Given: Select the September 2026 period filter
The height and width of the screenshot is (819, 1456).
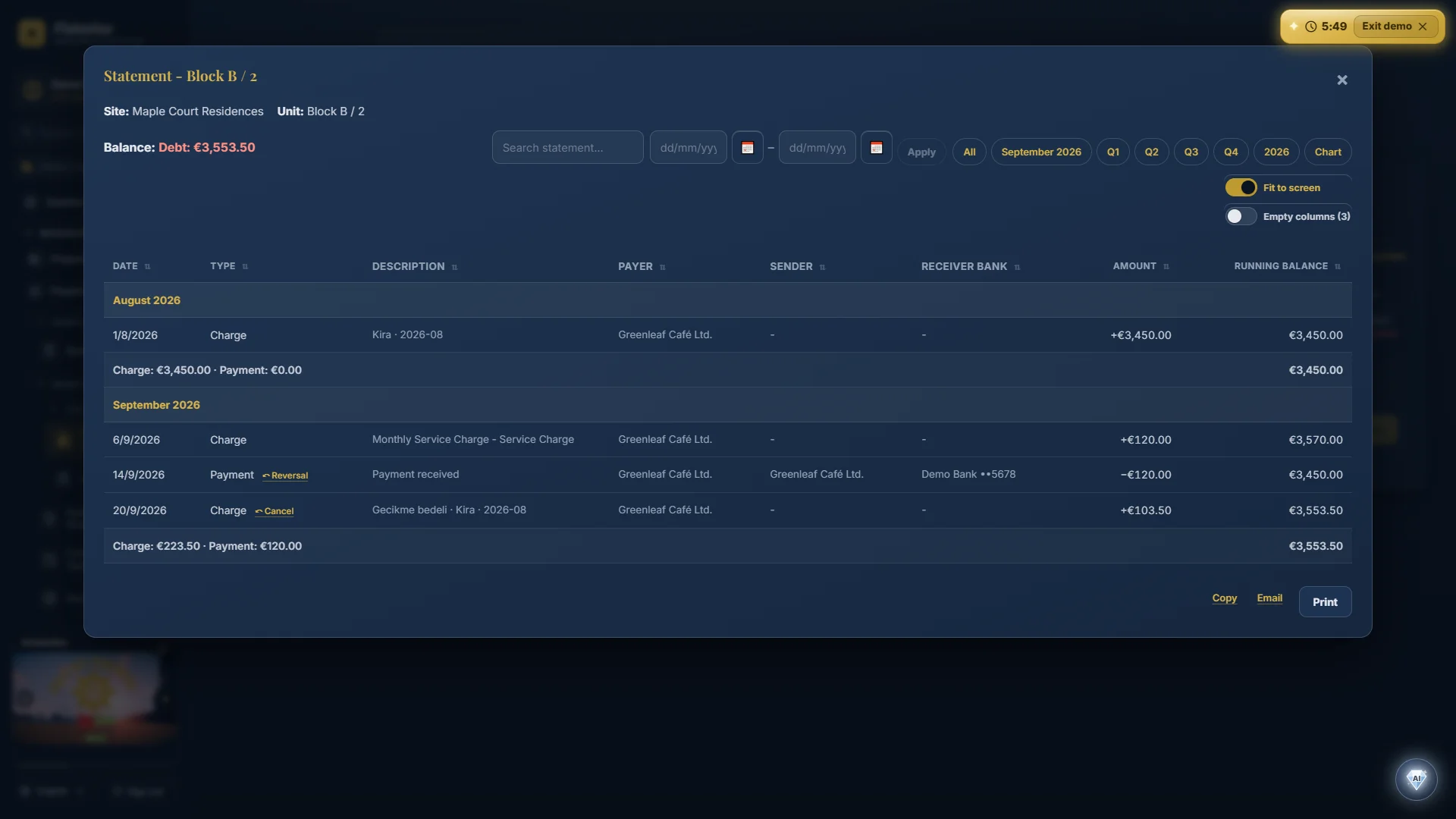Looking at the screenshot, I should click(1041, 152).
